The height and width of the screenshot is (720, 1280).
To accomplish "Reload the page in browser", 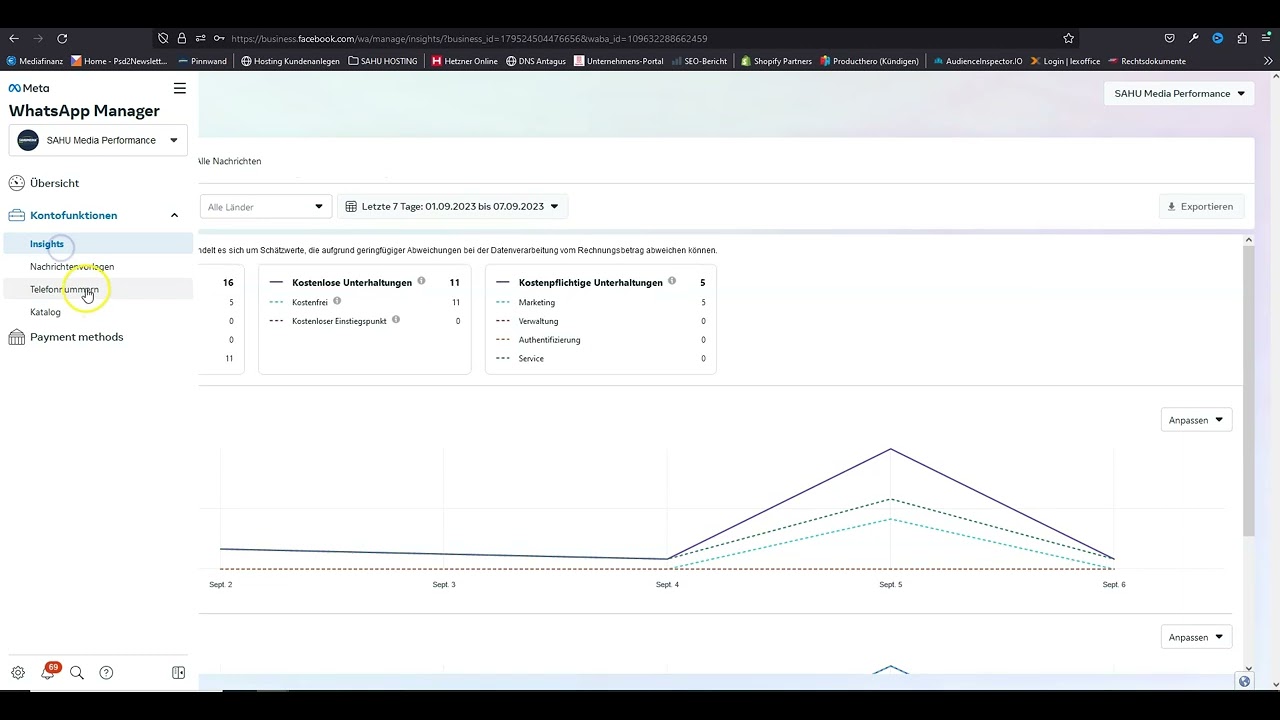I will click(x=62, y=38).
